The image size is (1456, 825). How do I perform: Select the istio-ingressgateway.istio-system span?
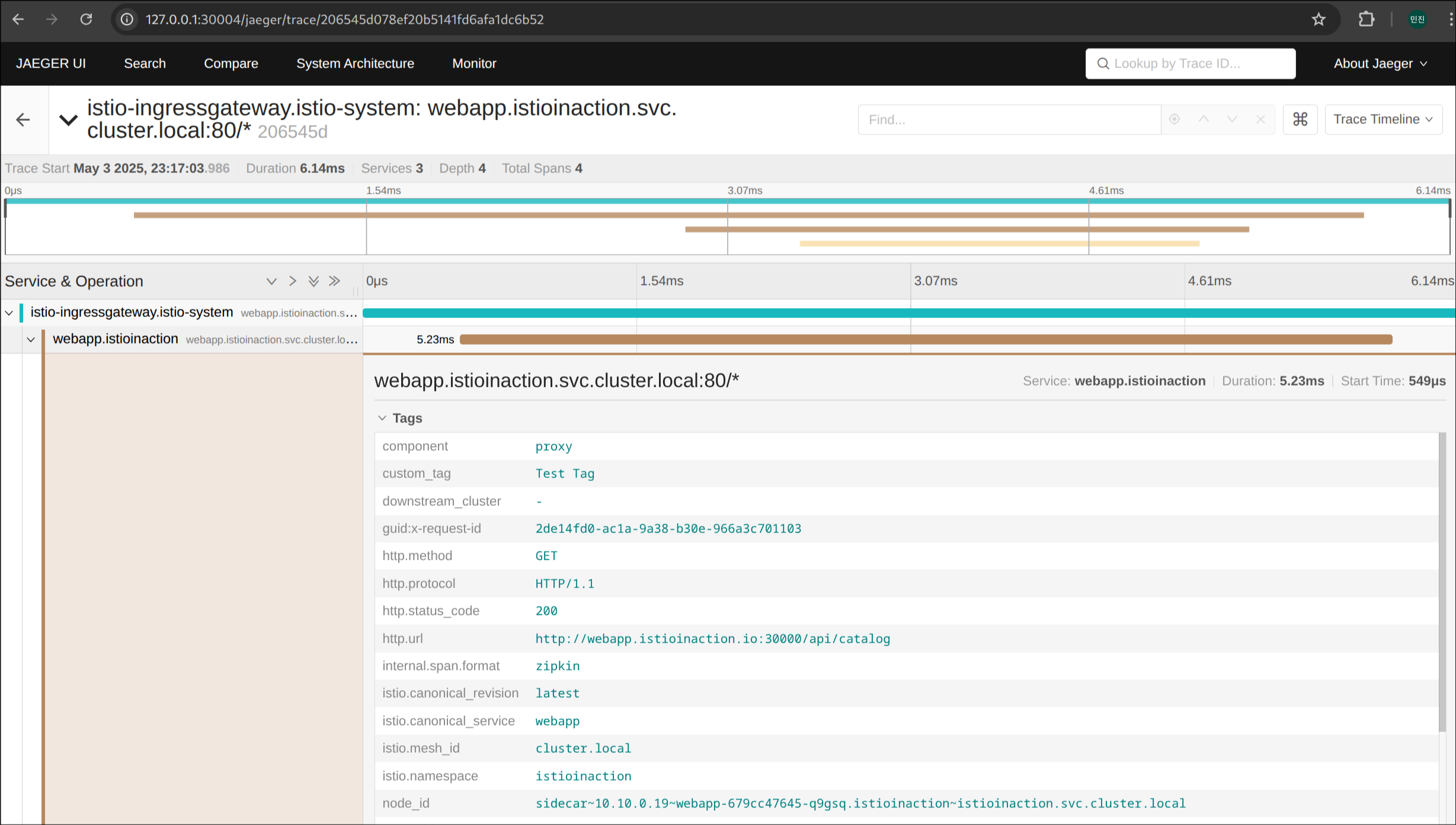[x=132, y=312]
